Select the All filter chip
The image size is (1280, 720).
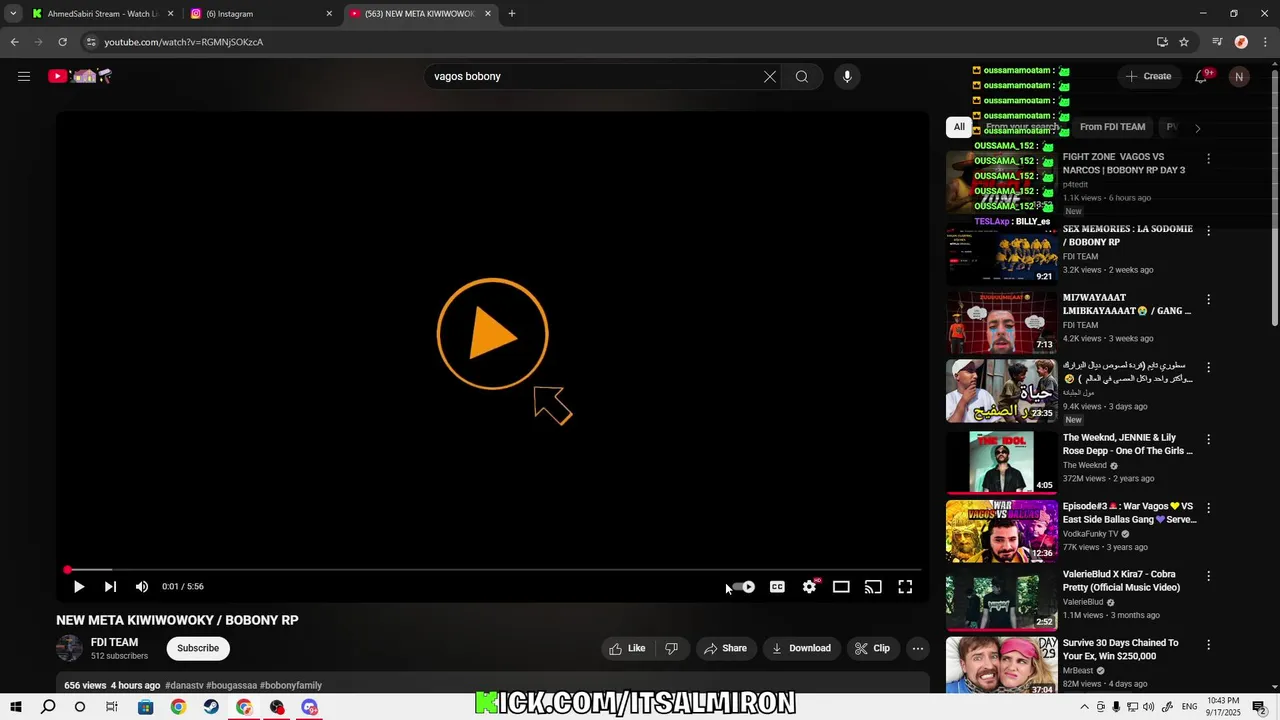(959, 127)
